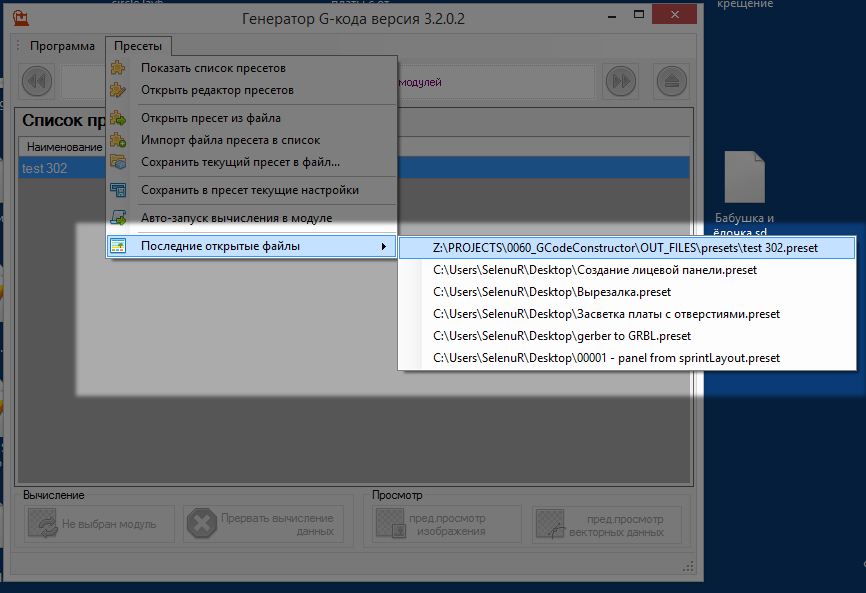Choose Открыть редактор пресетов
The width and height of the screenshot is (866, 593).
251,90
